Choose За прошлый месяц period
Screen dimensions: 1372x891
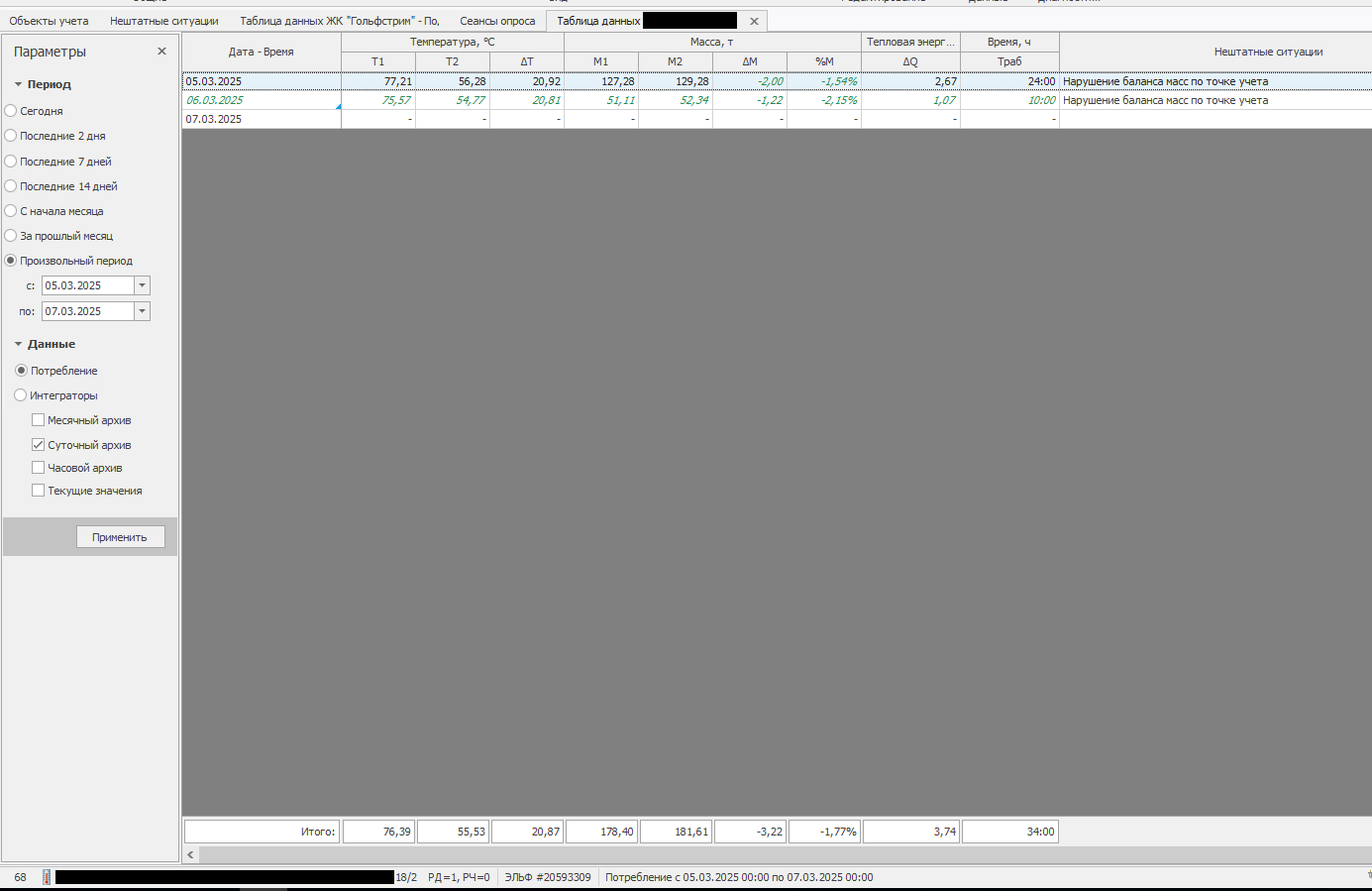point(11,236)
